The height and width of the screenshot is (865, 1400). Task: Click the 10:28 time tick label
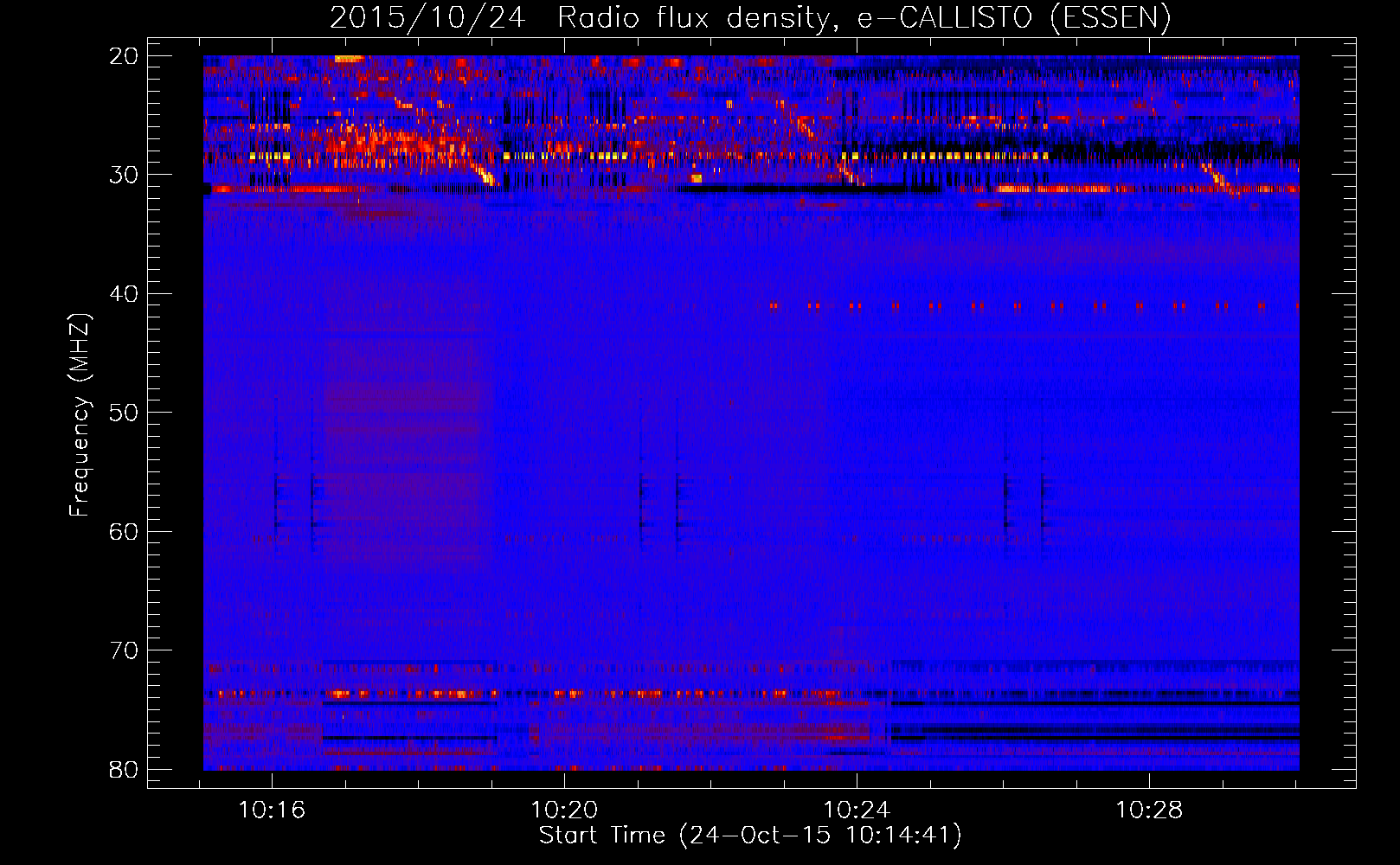[1149, 811]
